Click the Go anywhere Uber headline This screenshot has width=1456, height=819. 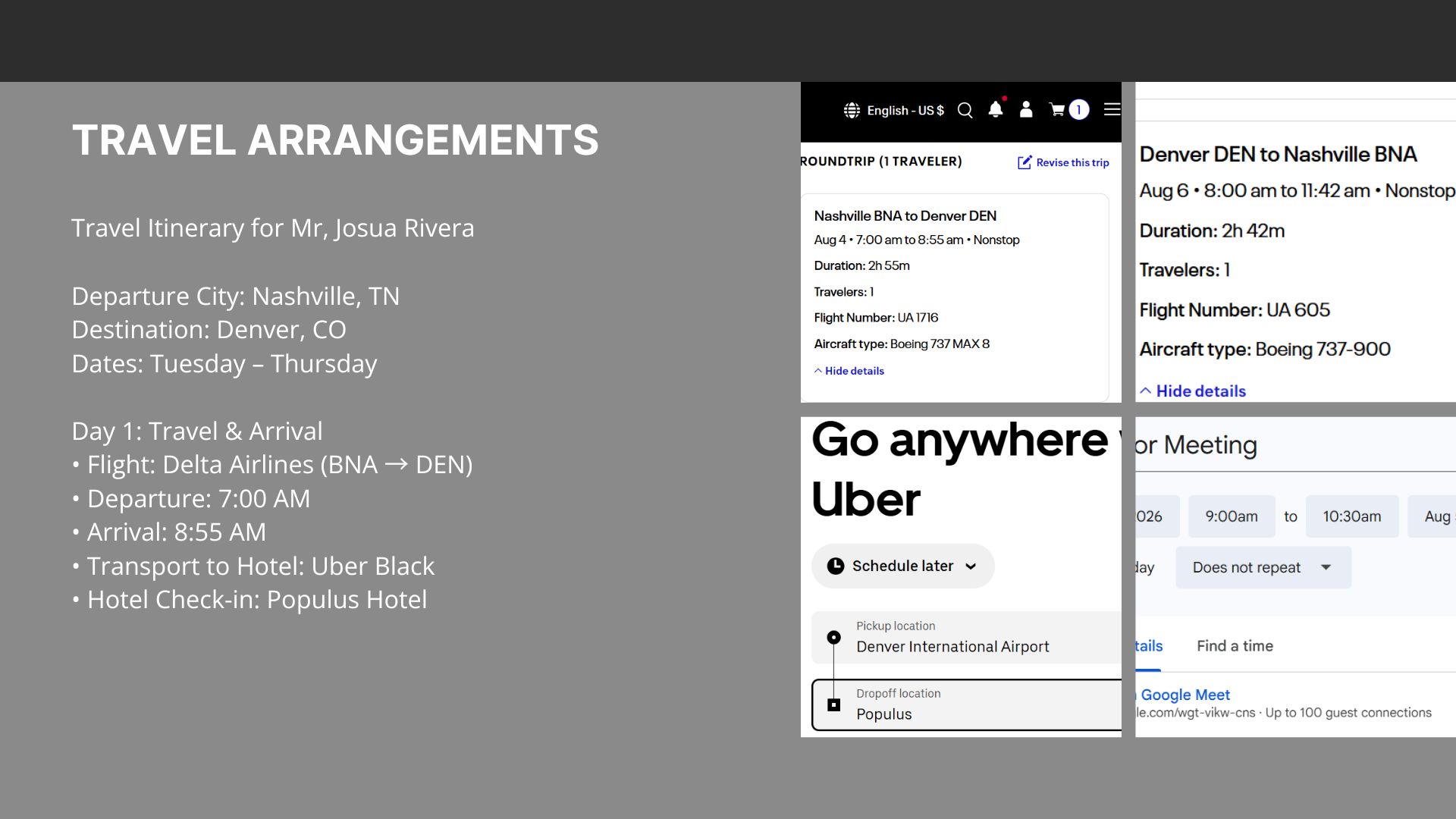coord(960,469)
